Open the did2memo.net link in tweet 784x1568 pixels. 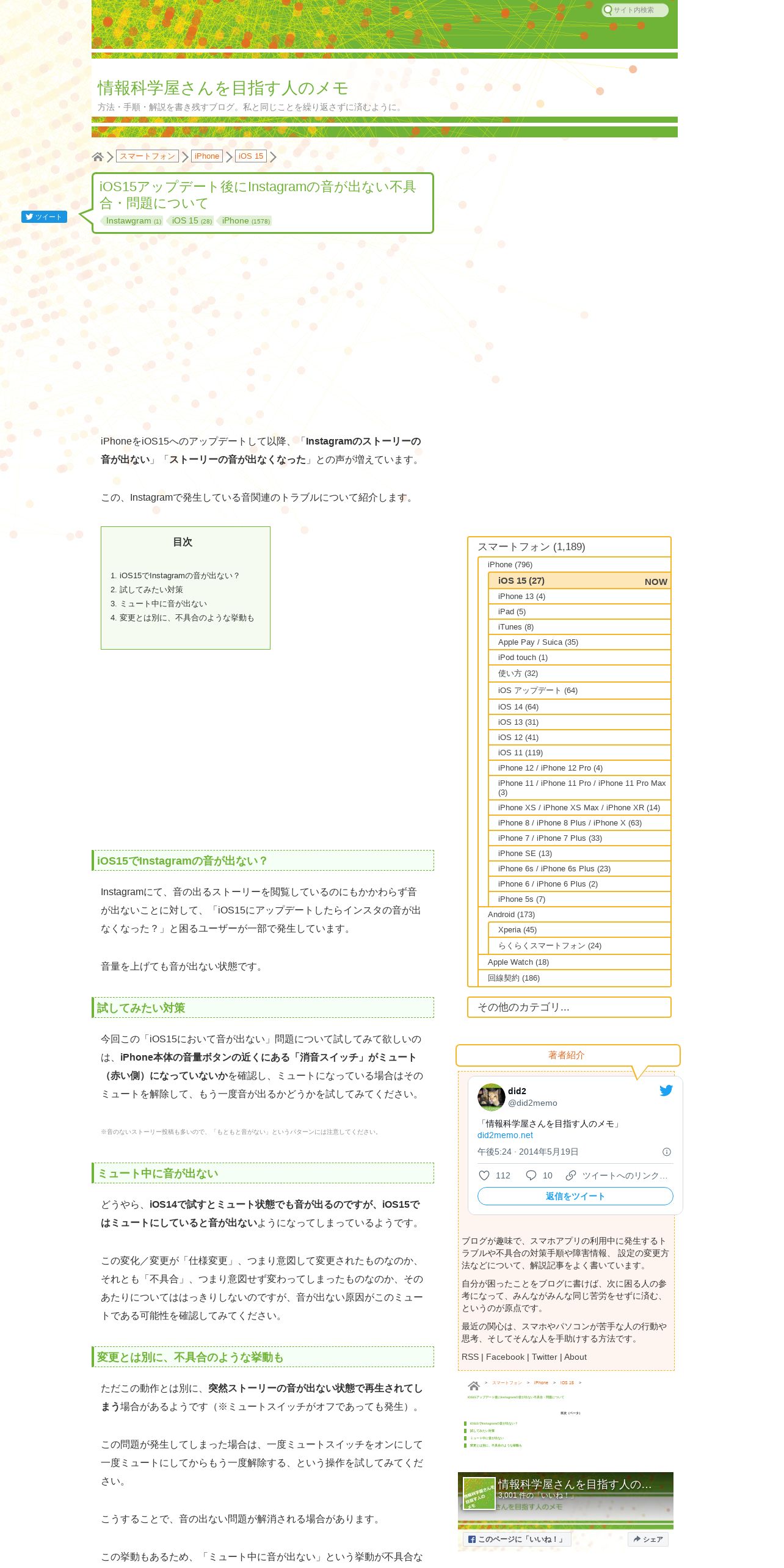tap(505, 1135)
